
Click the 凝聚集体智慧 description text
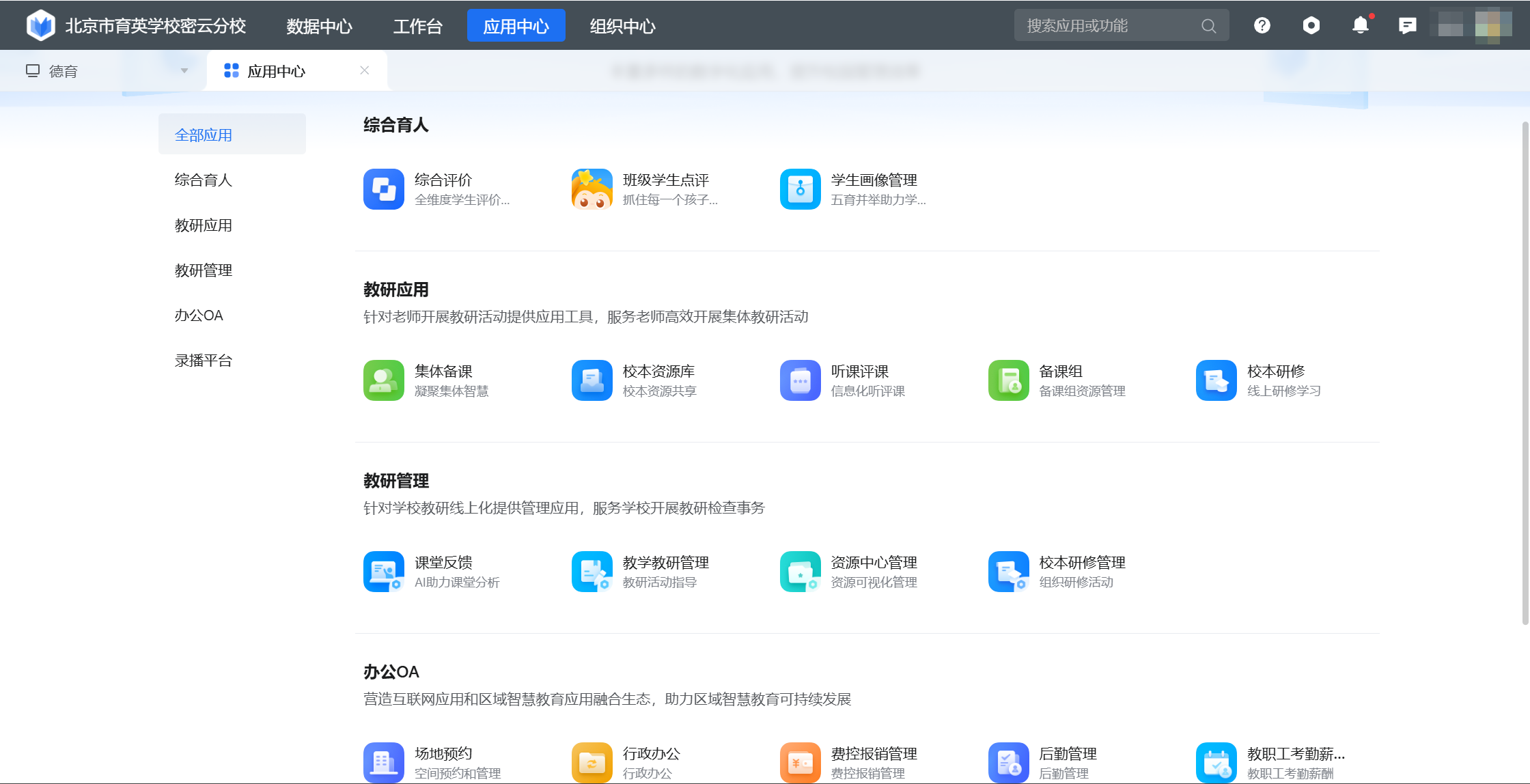coord(451,391)
